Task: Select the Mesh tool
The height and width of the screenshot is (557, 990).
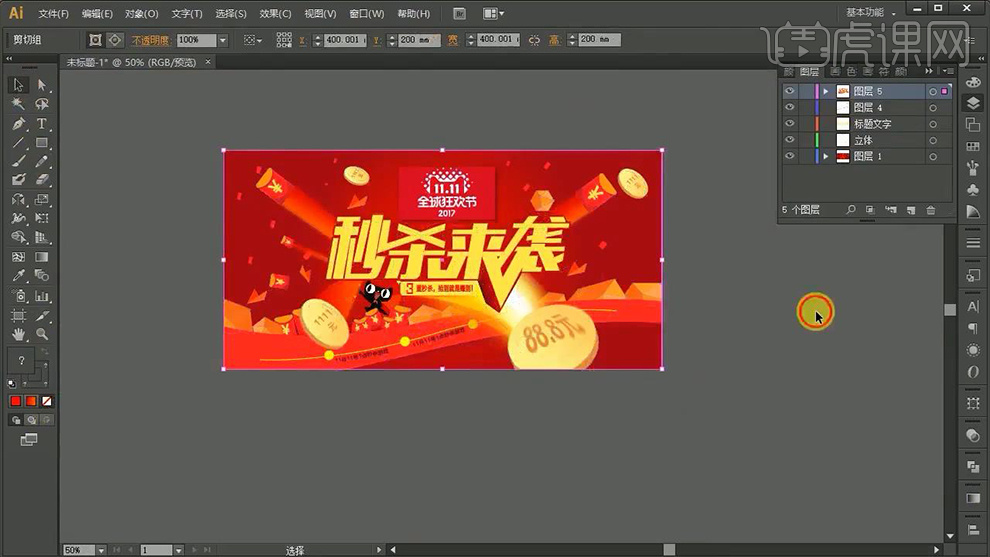Action: pyautogui.click(x=18, y=257)
